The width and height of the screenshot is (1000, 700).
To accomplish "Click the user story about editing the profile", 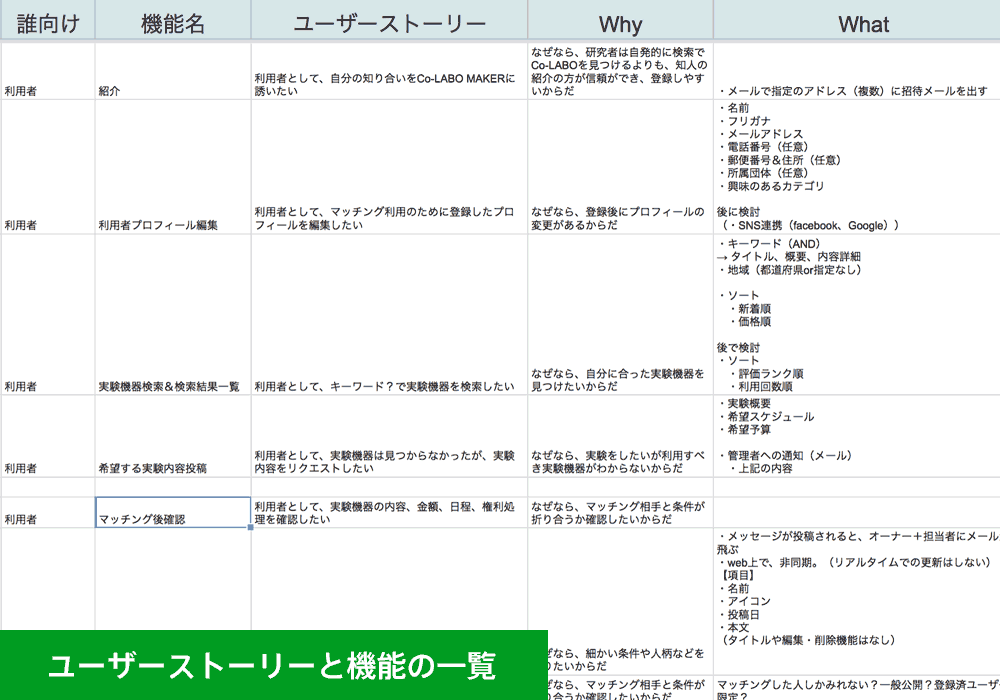I will point(389,218).
